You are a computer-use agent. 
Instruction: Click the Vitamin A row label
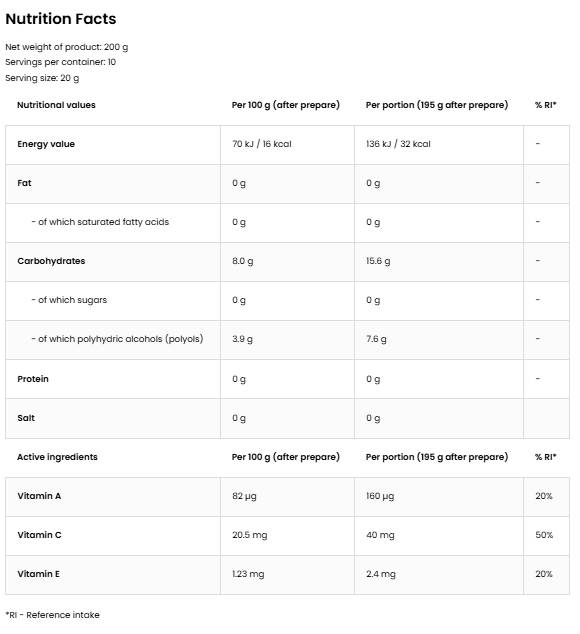tap(39, 496)
